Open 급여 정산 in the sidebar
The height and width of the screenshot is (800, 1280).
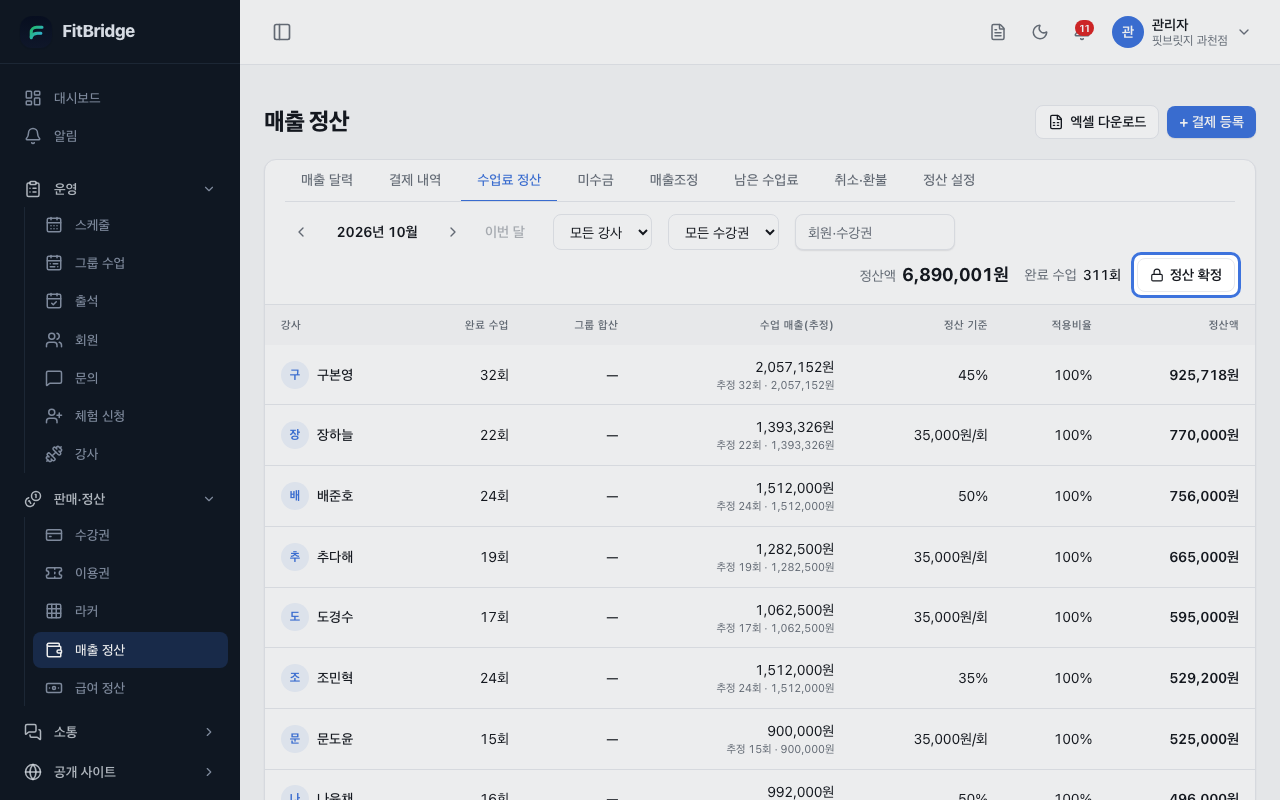coord(130,688)
